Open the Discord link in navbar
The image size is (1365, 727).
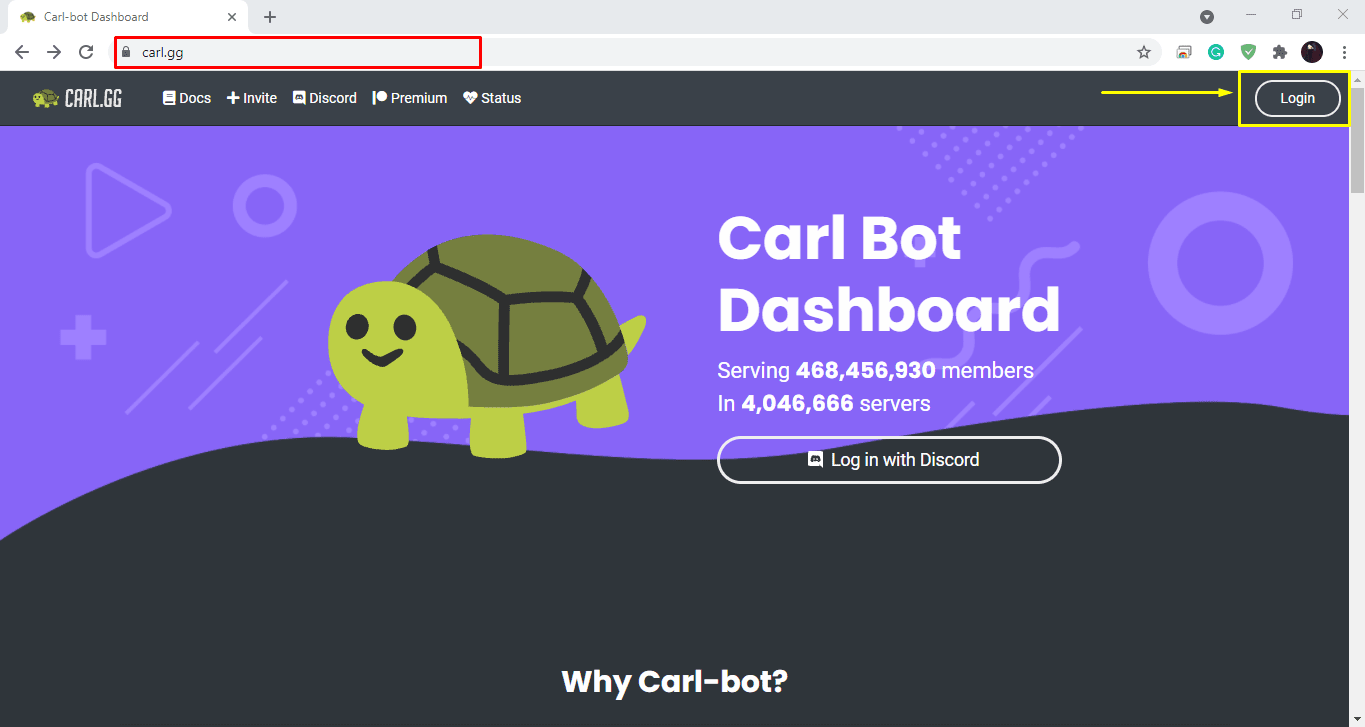pos(325,98)
